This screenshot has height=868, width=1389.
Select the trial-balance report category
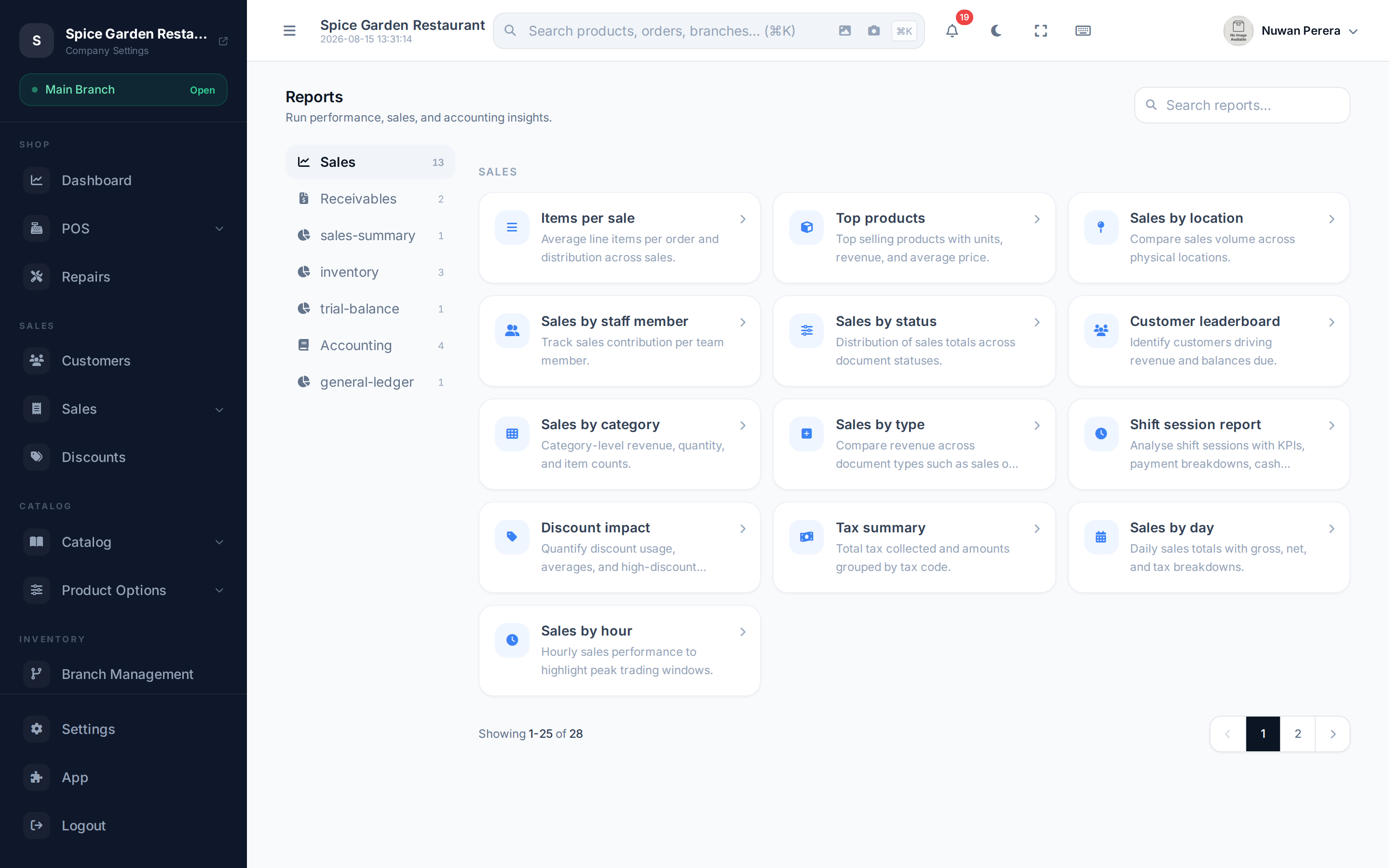point(370,309)
